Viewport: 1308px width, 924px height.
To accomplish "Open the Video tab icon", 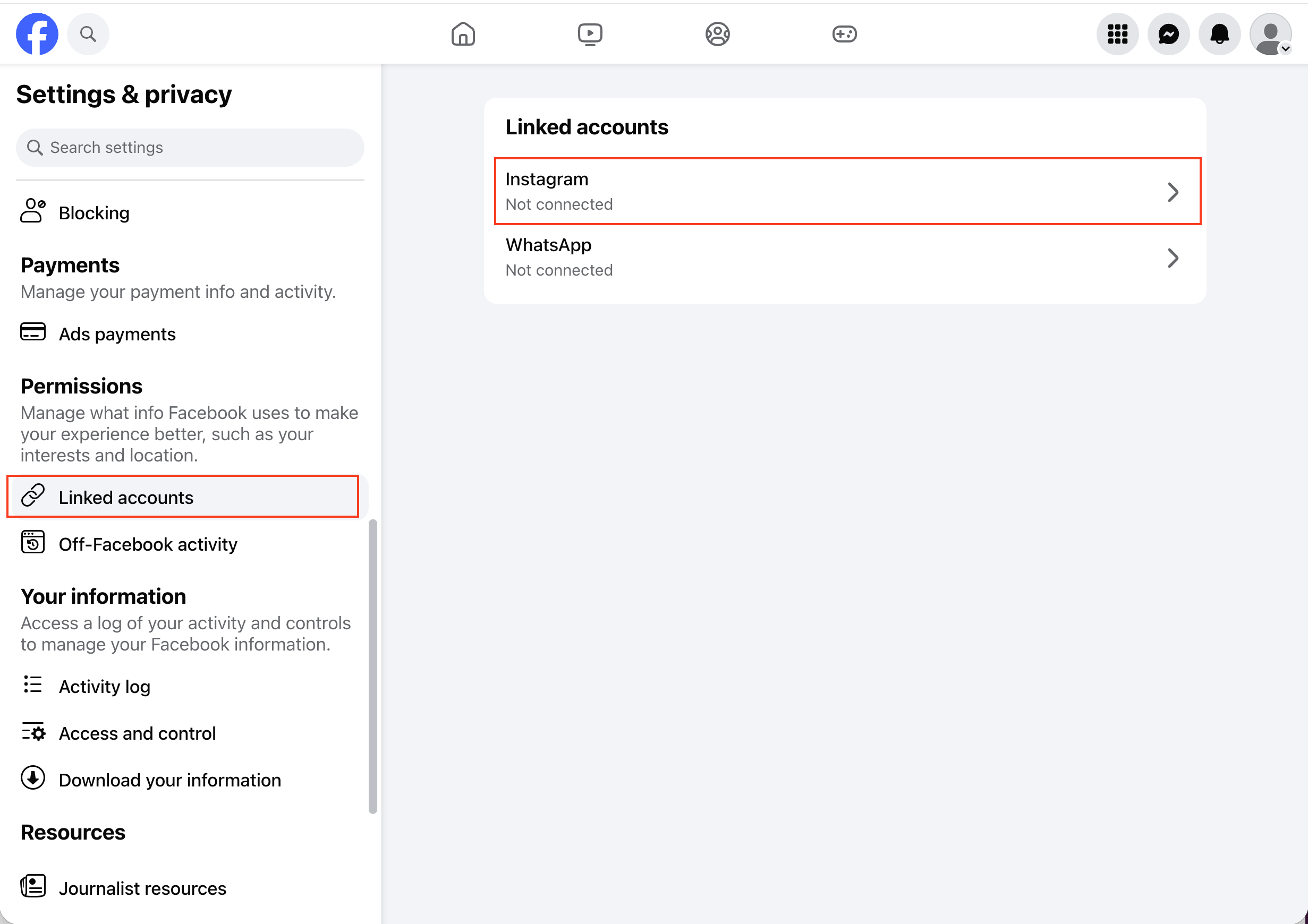I will 590,34.
